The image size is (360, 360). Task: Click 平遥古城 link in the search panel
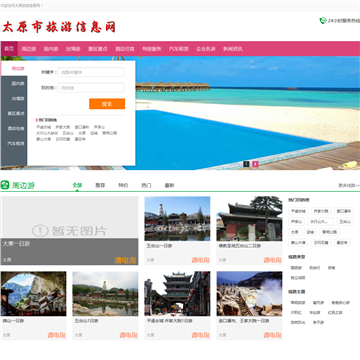coord(43,127)
